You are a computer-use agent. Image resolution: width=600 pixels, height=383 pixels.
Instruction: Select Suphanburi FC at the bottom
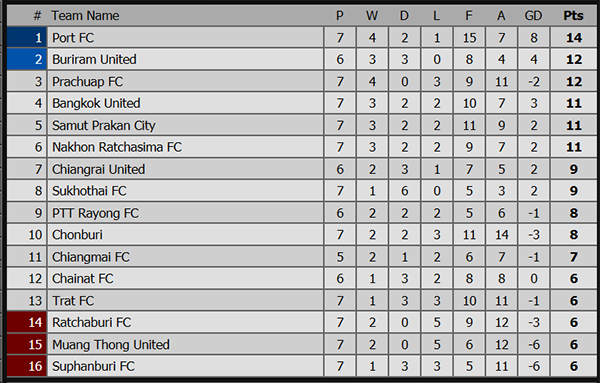pos(93,367)
